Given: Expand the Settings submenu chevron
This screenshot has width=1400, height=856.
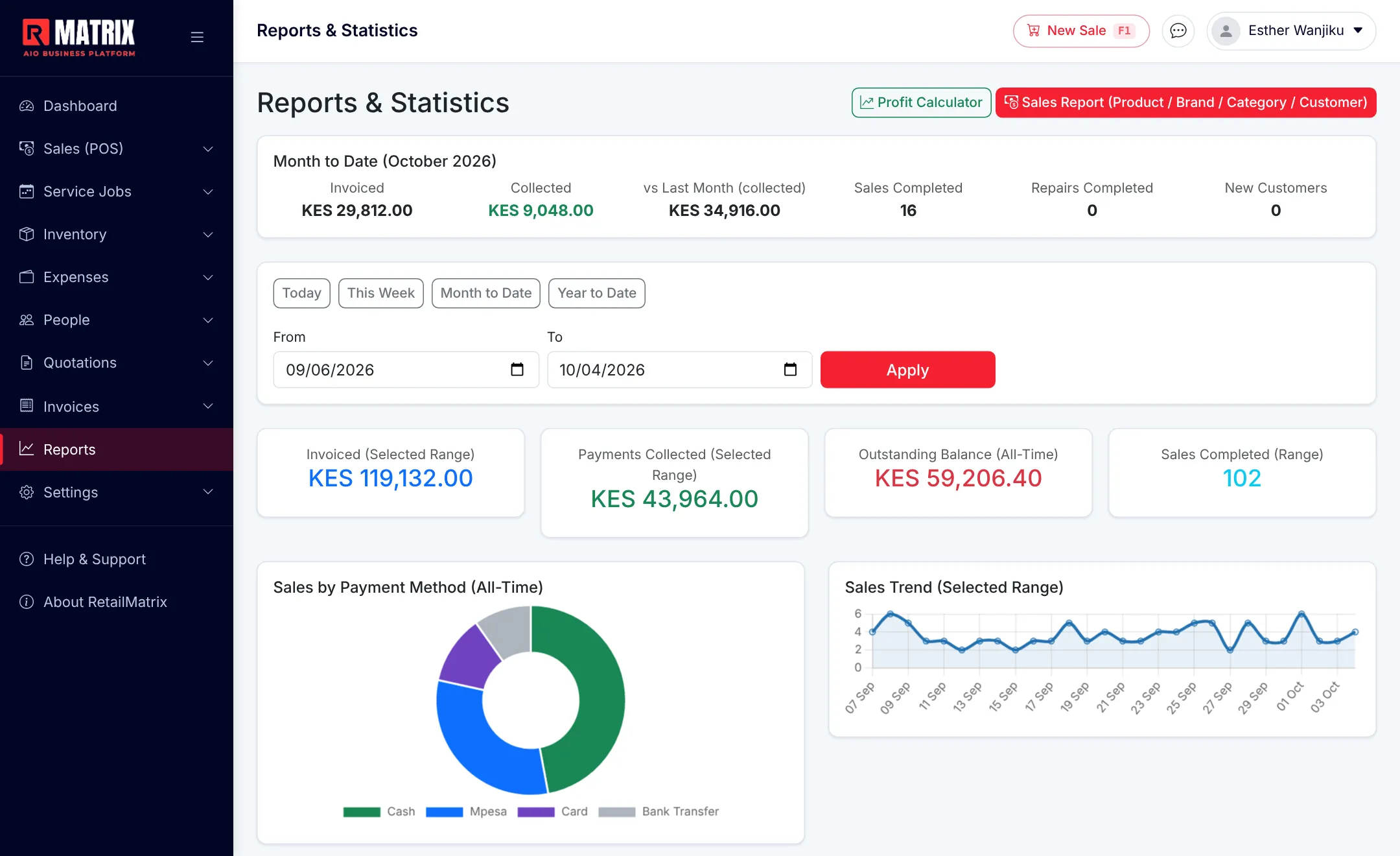Looking at the screenshot, I should click(x=208, y=492).
